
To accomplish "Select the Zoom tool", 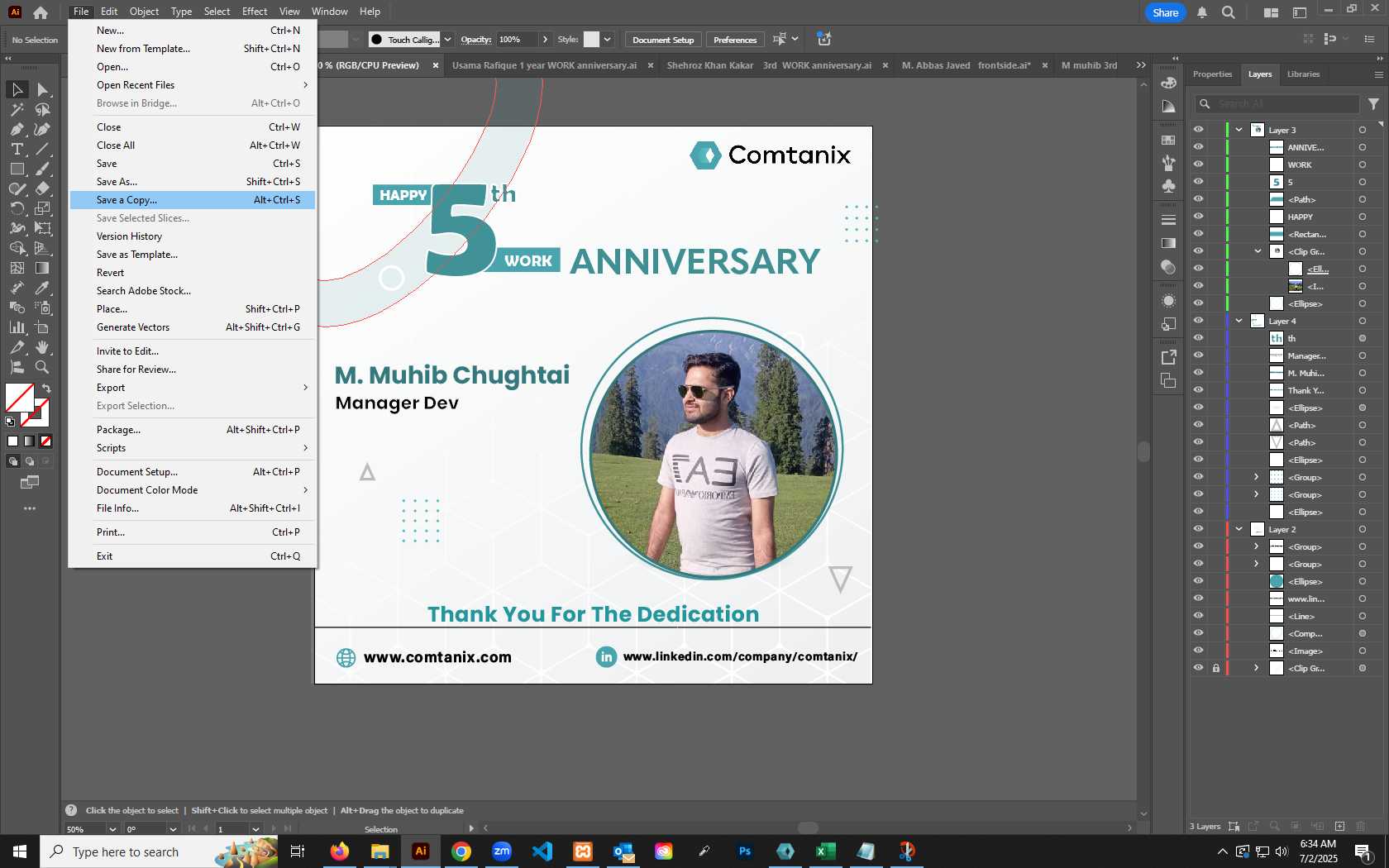I will (x=43, y=367).
